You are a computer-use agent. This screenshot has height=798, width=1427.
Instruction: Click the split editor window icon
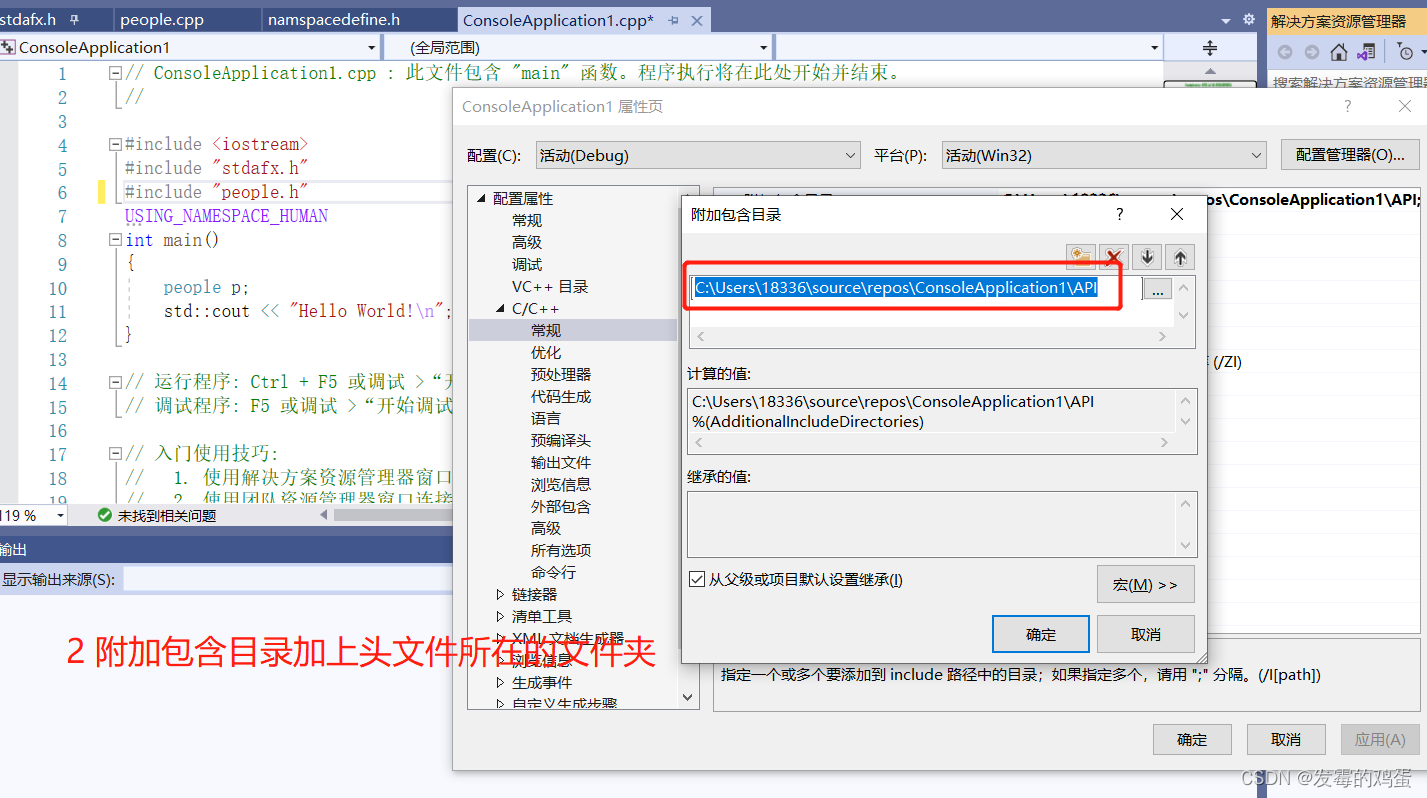pyautogui.click(x=1210, y=48)
